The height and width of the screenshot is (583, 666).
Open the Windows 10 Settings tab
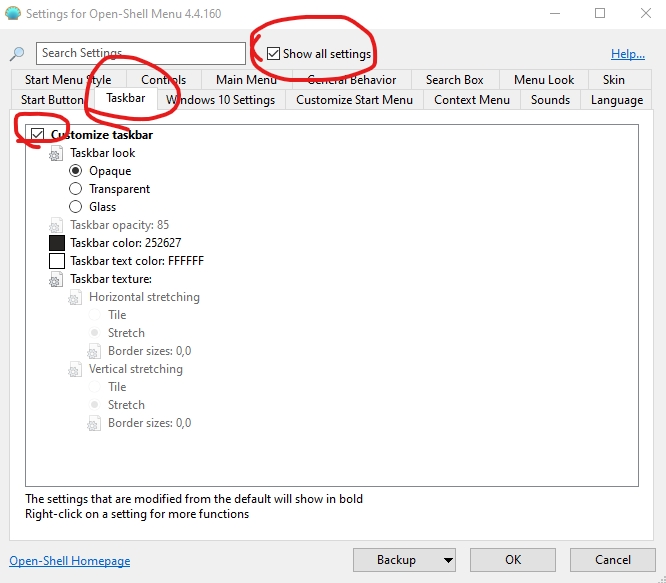[220, 100]
